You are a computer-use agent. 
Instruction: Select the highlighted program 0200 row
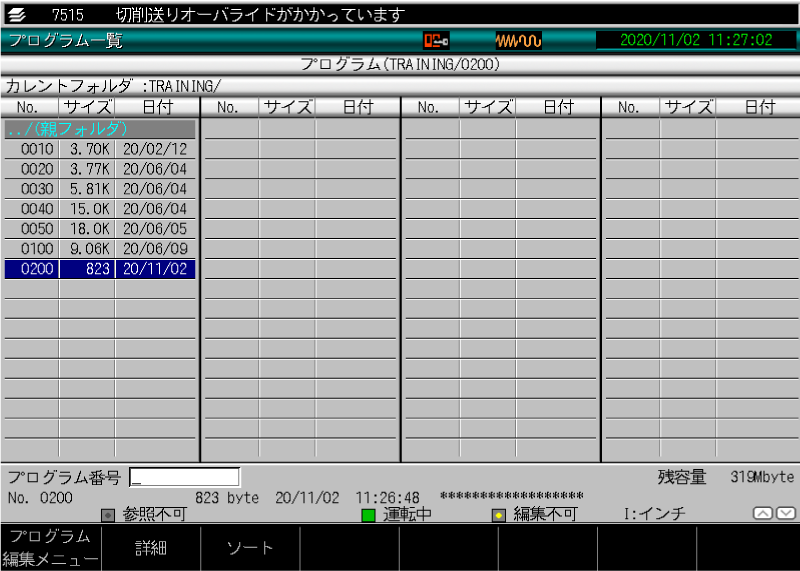100,269
